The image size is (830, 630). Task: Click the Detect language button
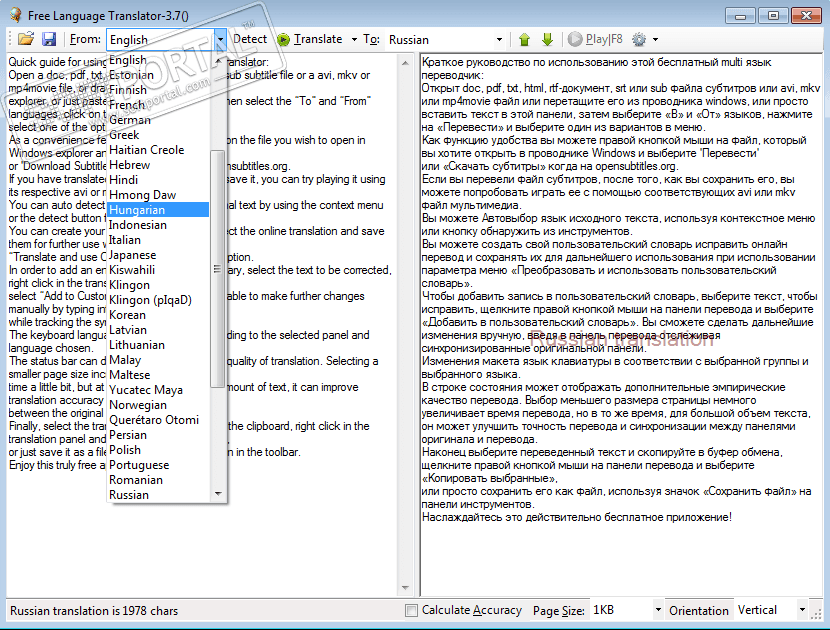click(x=250, y=39)
